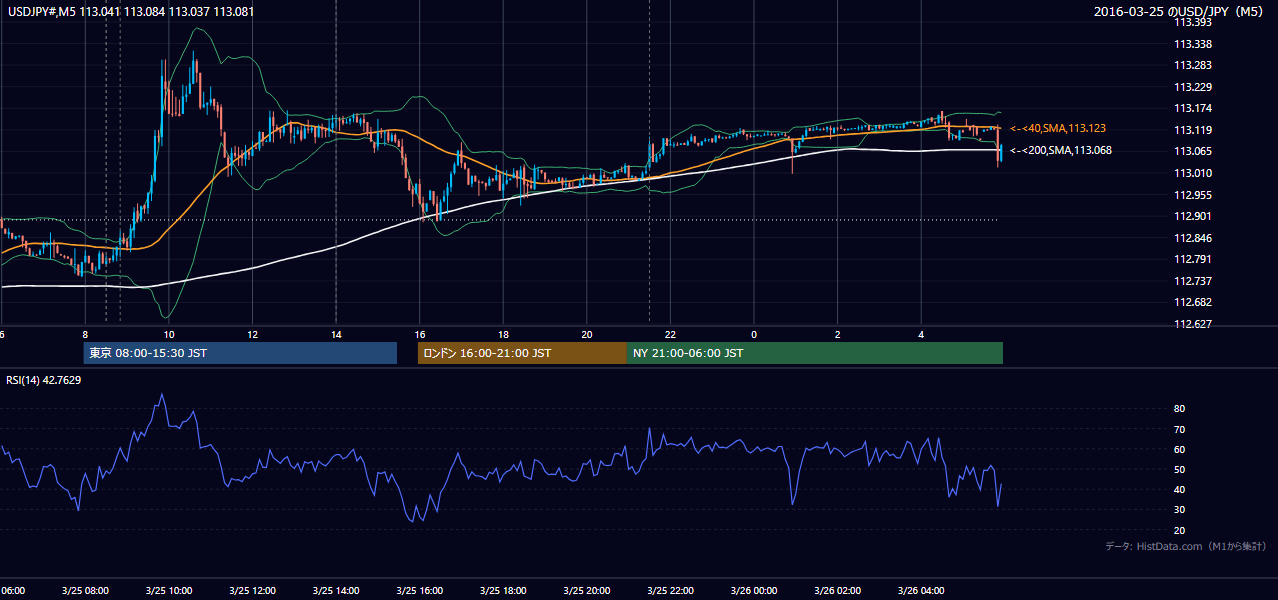Click hour marker 22 under price chart

(671, 335)
